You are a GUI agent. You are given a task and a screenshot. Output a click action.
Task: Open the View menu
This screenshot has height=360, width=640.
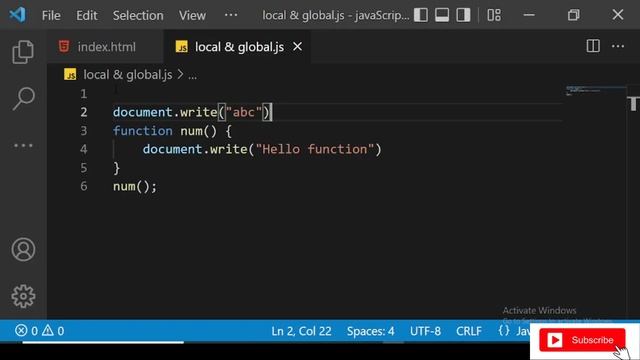click(192, 16)
